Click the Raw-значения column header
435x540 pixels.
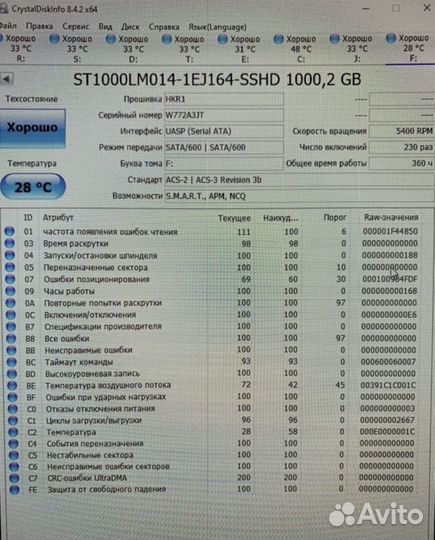click(391, 217)
